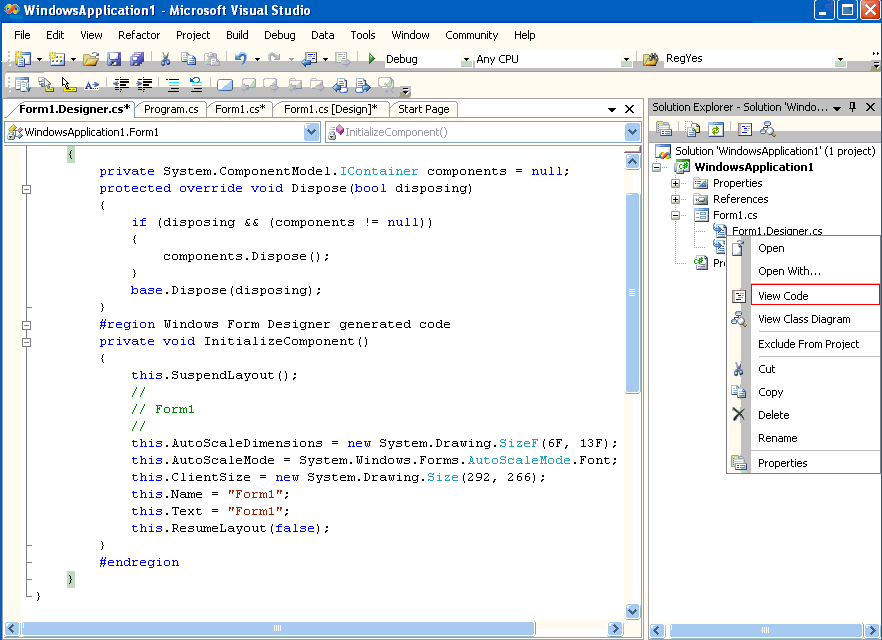Click the Save All icon
Image resolution: width=882 pixels, height=640 pixels.
137,58
